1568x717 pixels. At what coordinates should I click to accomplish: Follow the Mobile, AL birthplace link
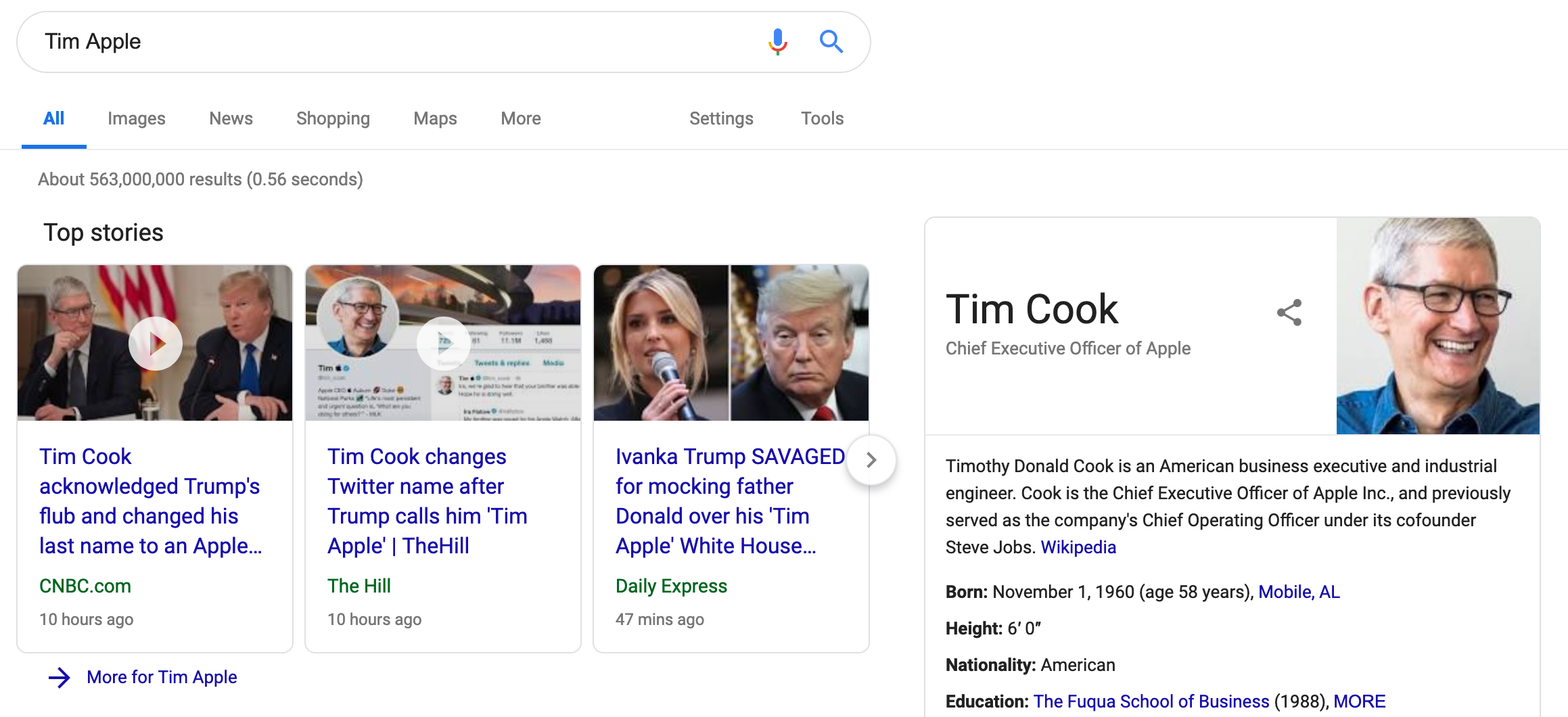point(1299,592)
